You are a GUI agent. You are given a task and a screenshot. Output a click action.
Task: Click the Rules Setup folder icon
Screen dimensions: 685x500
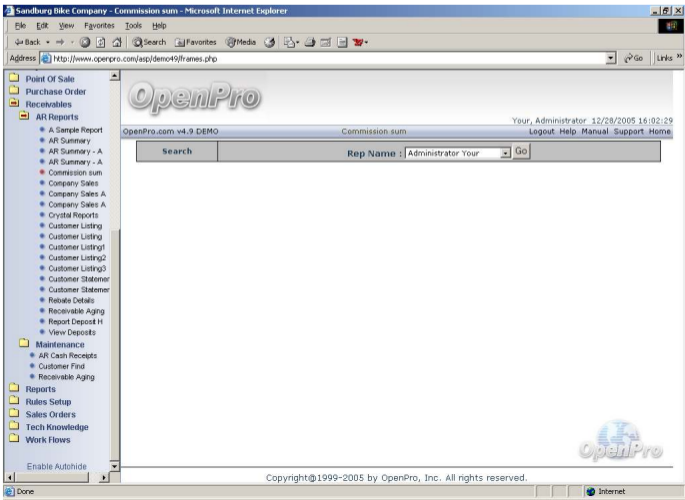(x=14, y=400)
